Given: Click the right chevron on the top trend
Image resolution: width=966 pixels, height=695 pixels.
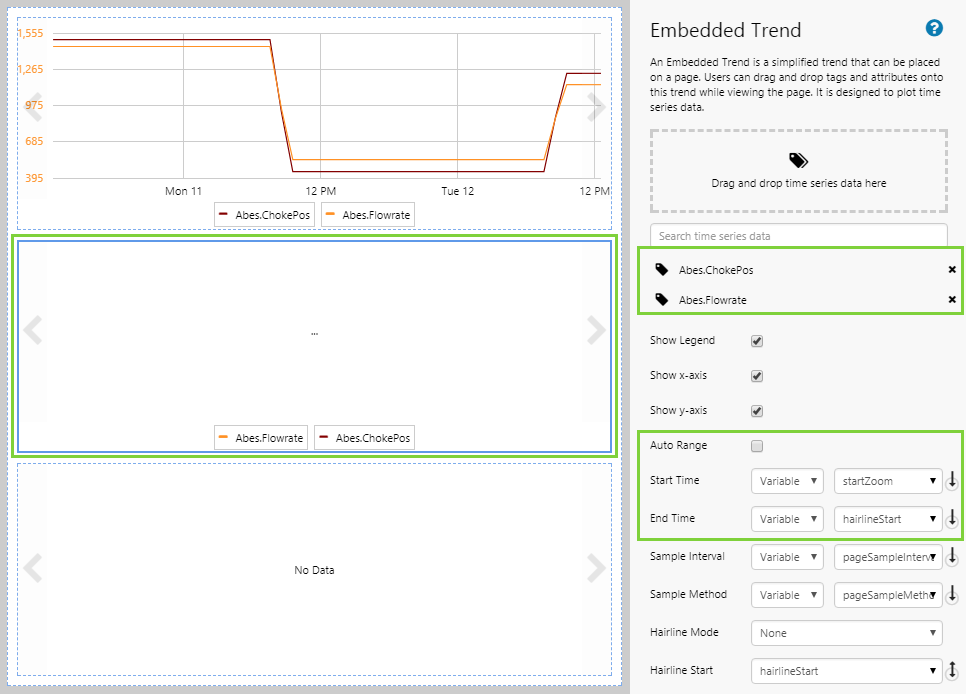Looking at the screenshot, I should tap(596, 107).
